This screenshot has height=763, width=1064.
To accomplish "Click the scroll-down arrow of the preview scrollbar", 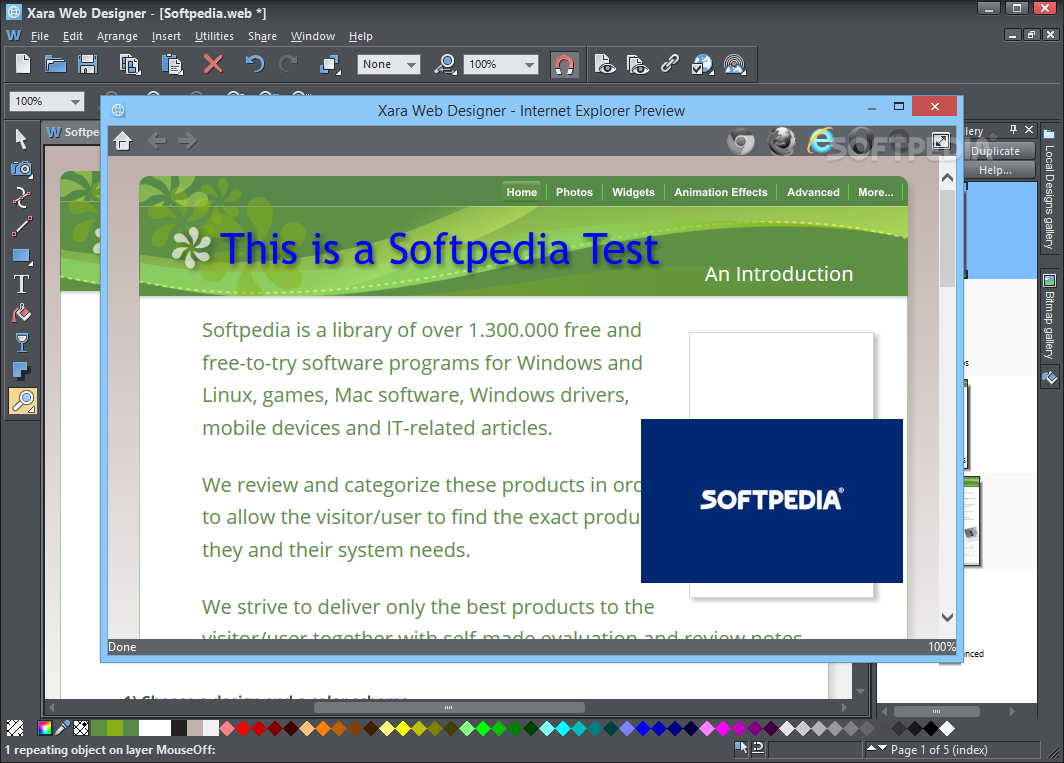I will click(947, 617).
